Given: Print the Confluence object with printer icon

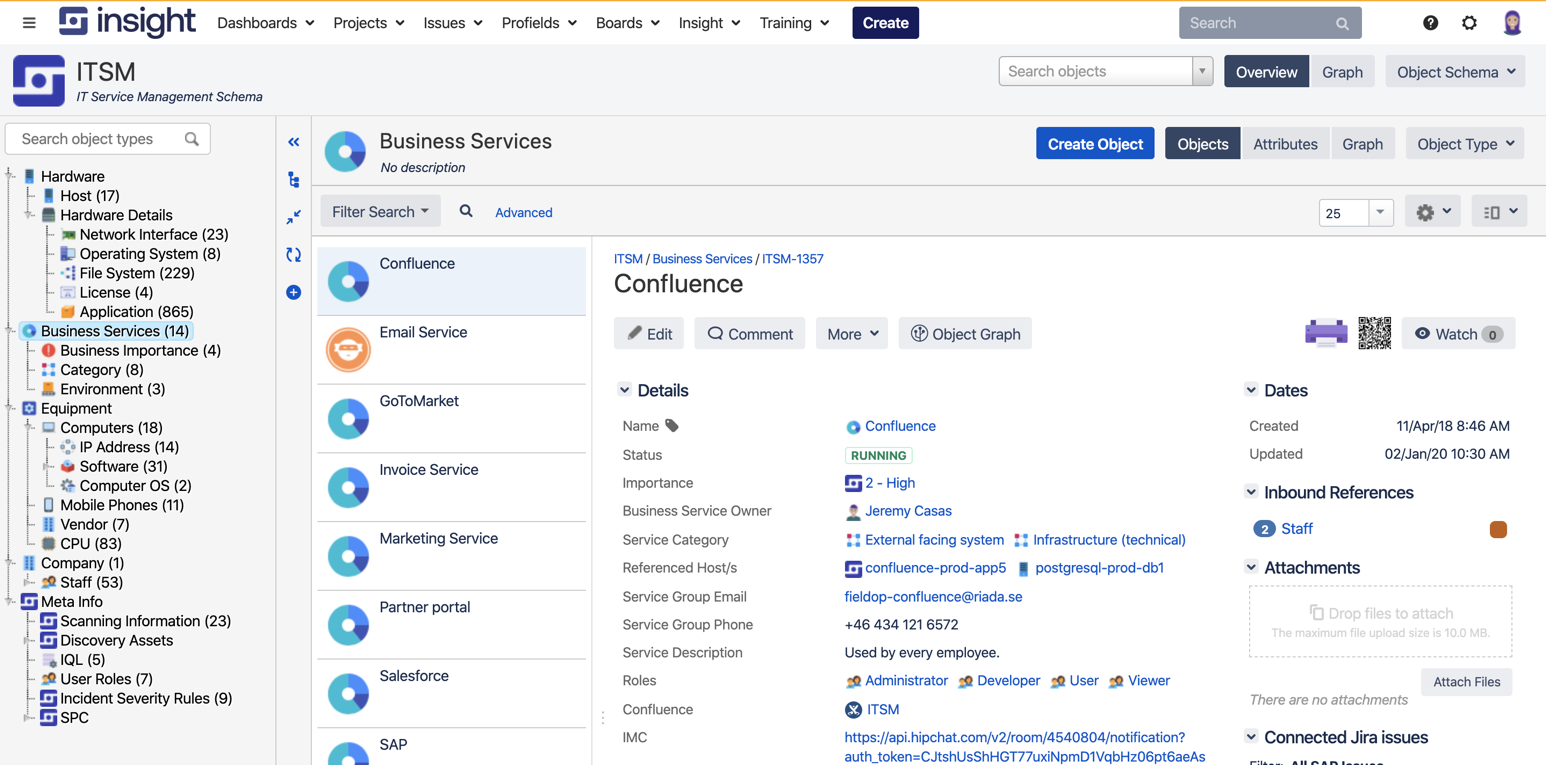Looking at the screenshot, I should [1326, 333].
